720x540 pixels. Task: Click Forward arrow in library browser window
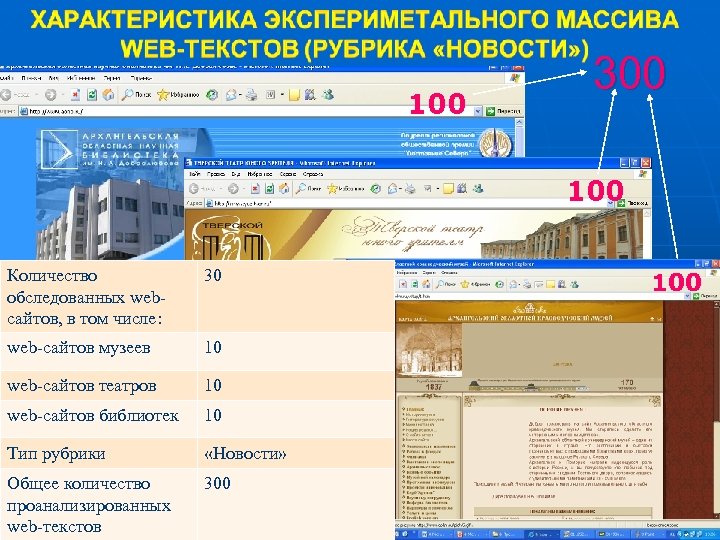pos(51,95)
